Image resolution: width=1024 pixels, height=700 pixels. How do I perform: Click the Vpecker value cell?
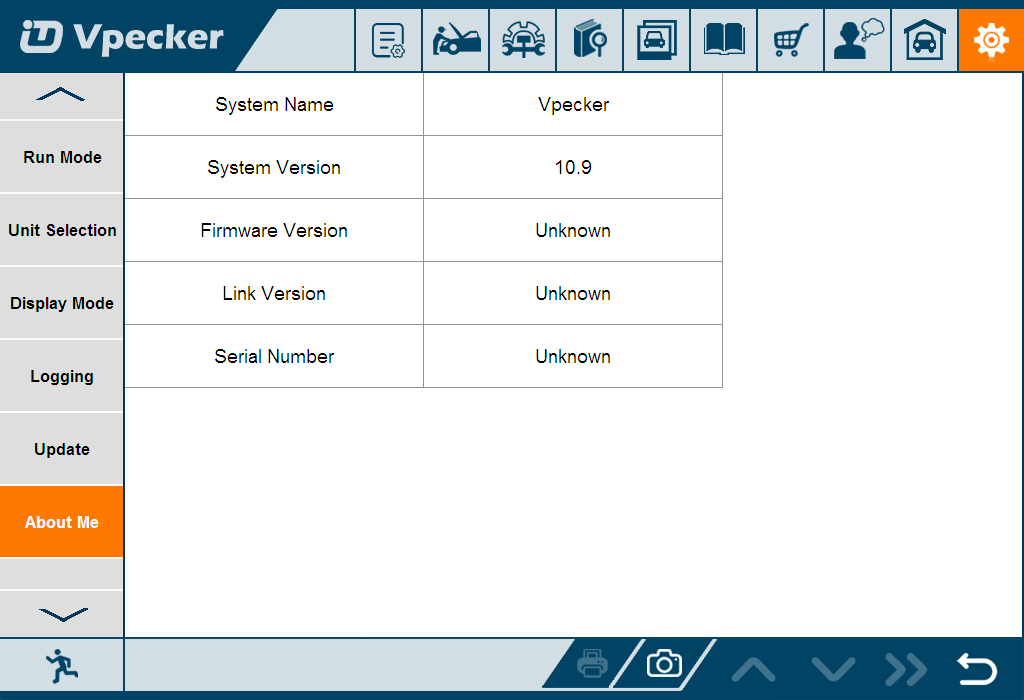pyautogui.click(x=573, y=104)
